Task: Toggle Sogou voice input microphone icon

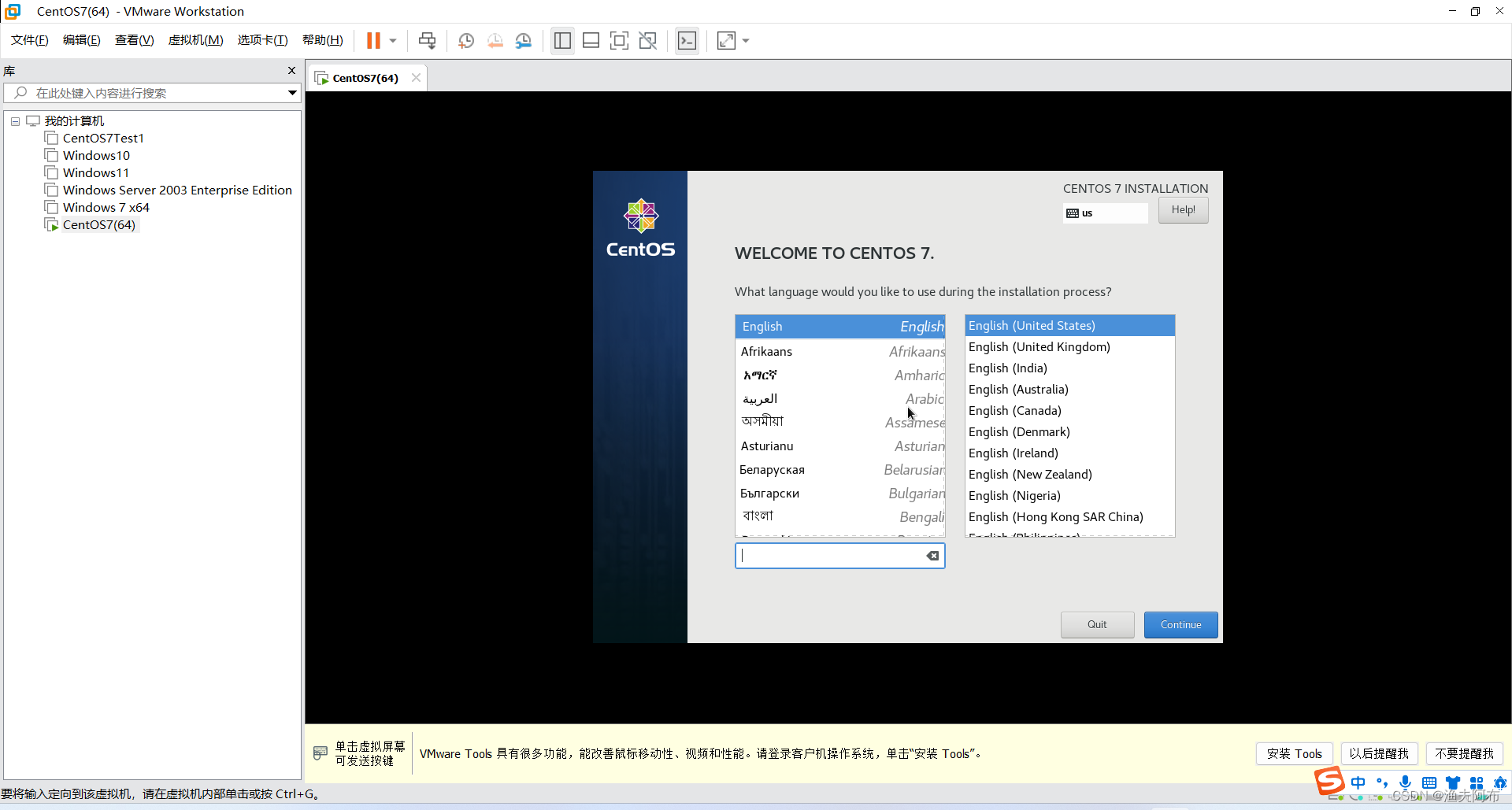Action: (1406, 782)
